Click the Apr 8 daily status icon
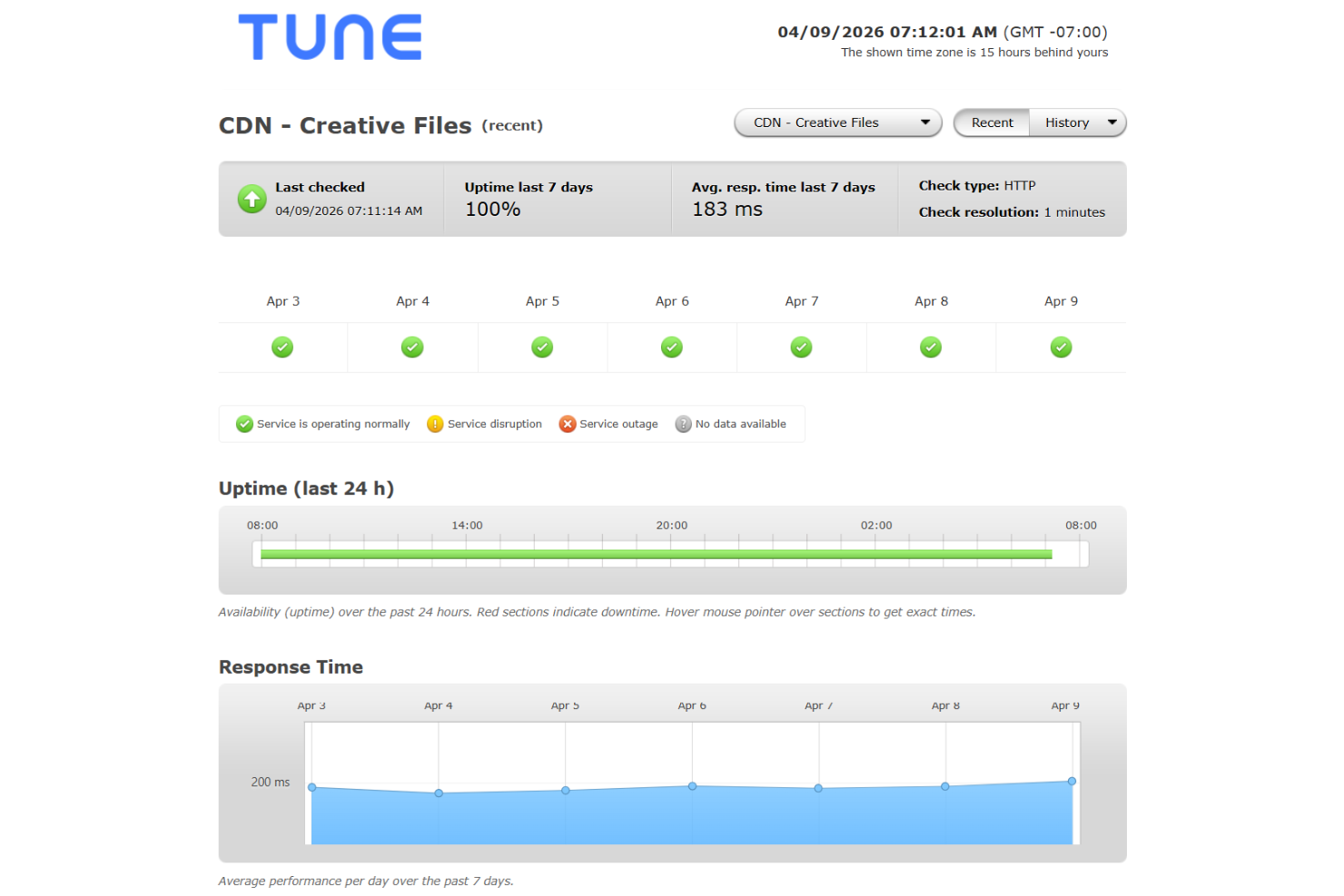 pos(931,347)
